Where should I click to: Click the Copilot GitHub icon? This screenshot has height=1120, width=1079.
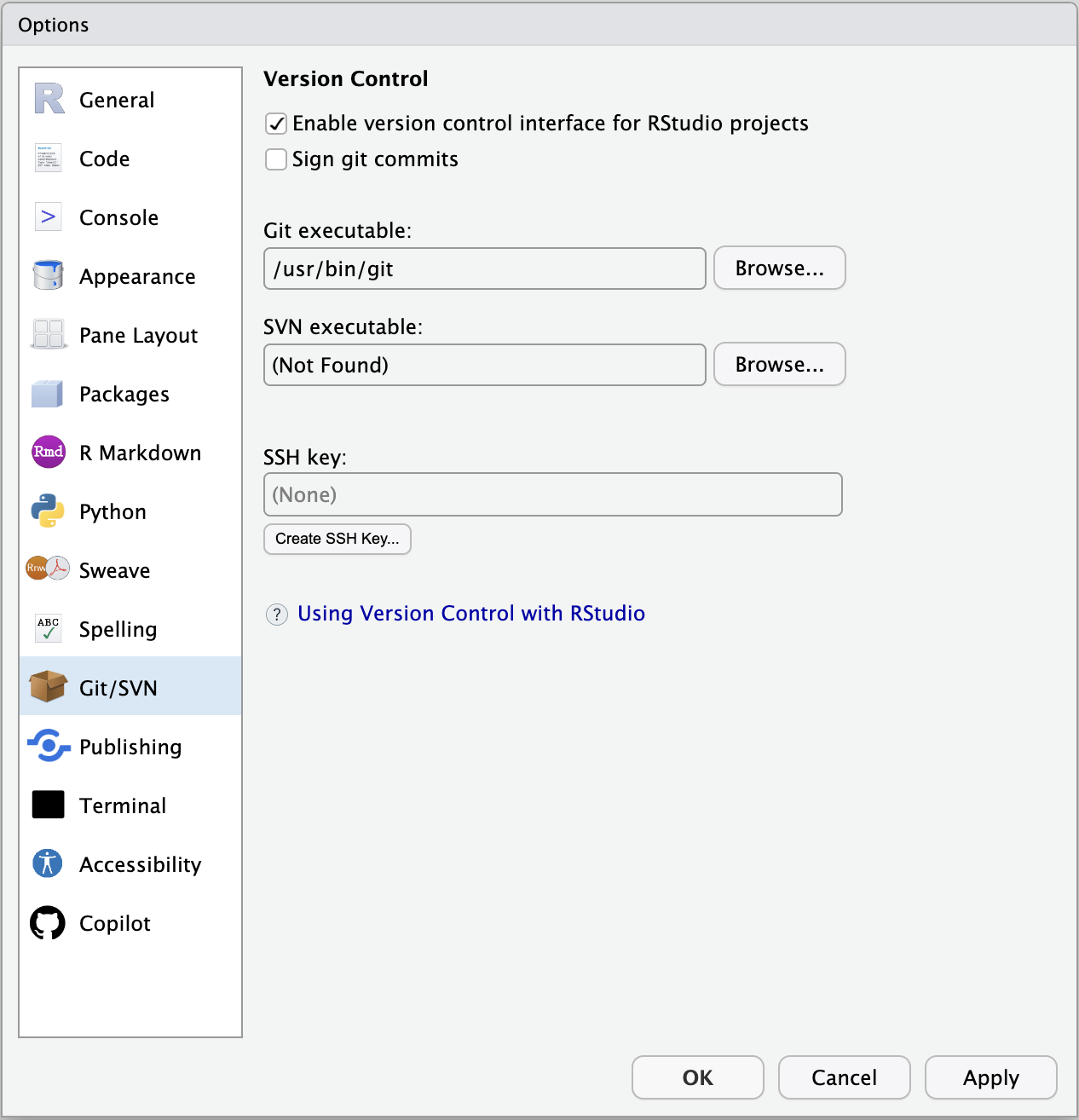pyautogui.click(x=49, y=923)
